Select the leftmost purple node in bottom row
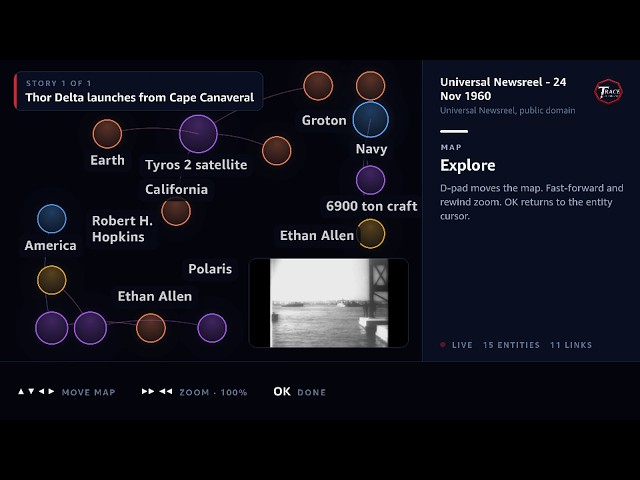This screenshot has height=480, width=640. tap(52, 328)
